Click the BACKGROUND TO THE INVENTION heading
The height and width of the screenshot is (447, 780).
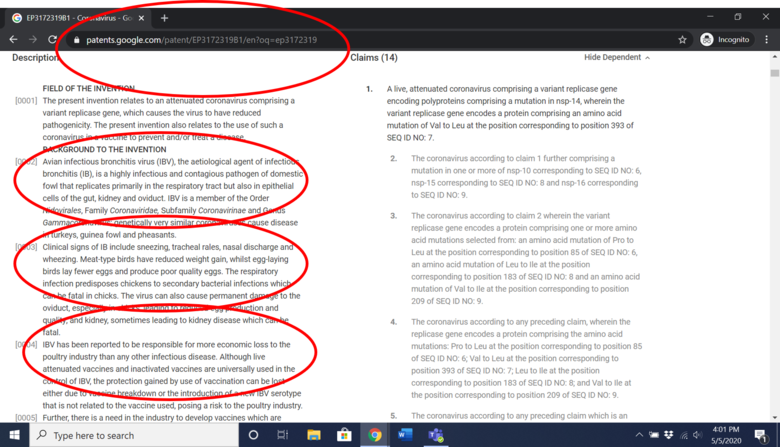point(104,150)
